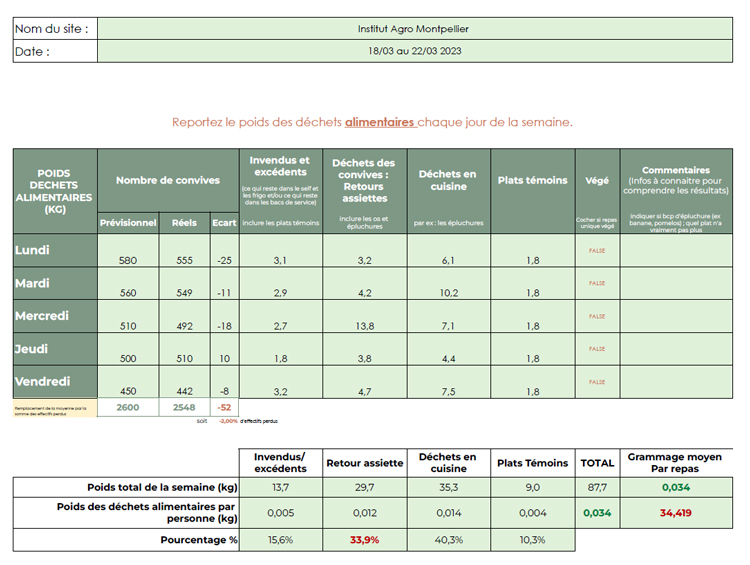Click the percentage 40,3% cell
The width and height of the screenshot is (750, 565).
[x=449, y=540]
